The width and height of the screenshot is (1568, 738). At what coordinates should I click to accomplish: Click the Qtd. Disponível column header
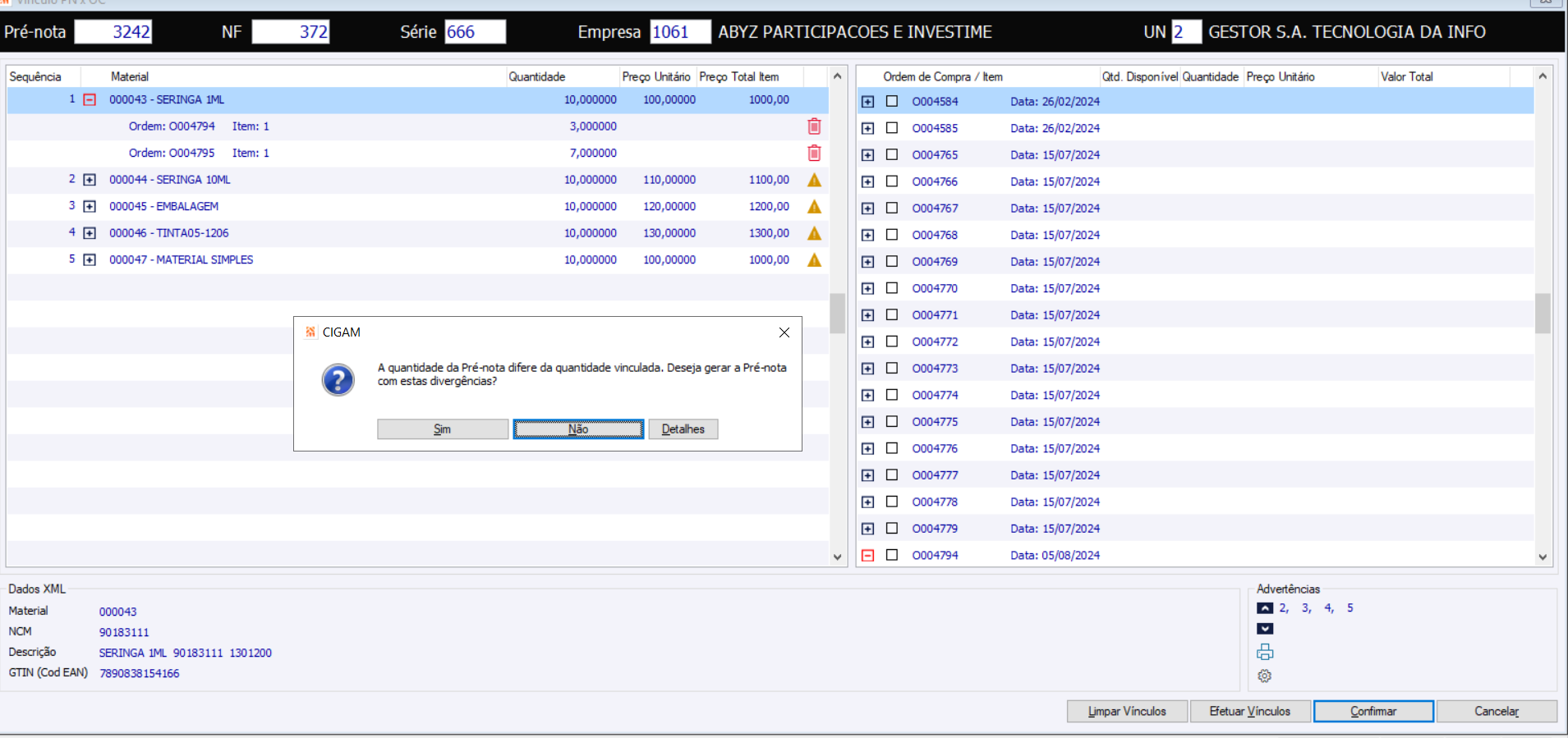click(1140, 76)
